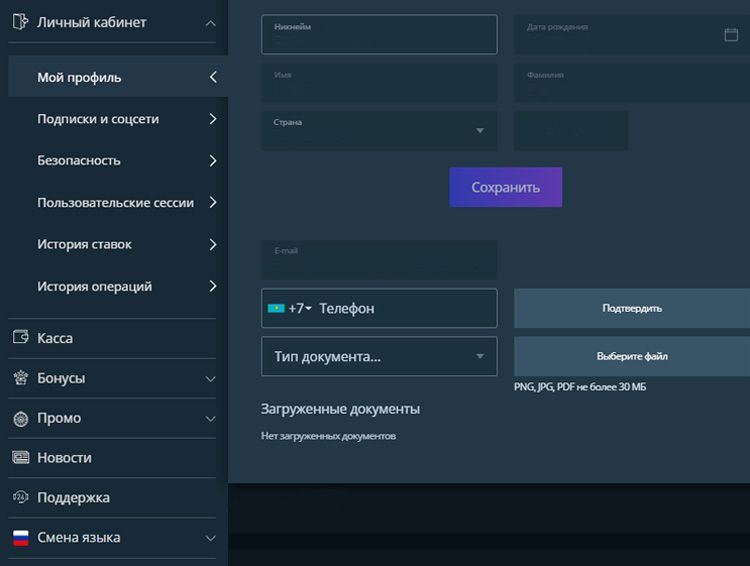Open the date of birth calendar icon

click(x=730, y=34)
